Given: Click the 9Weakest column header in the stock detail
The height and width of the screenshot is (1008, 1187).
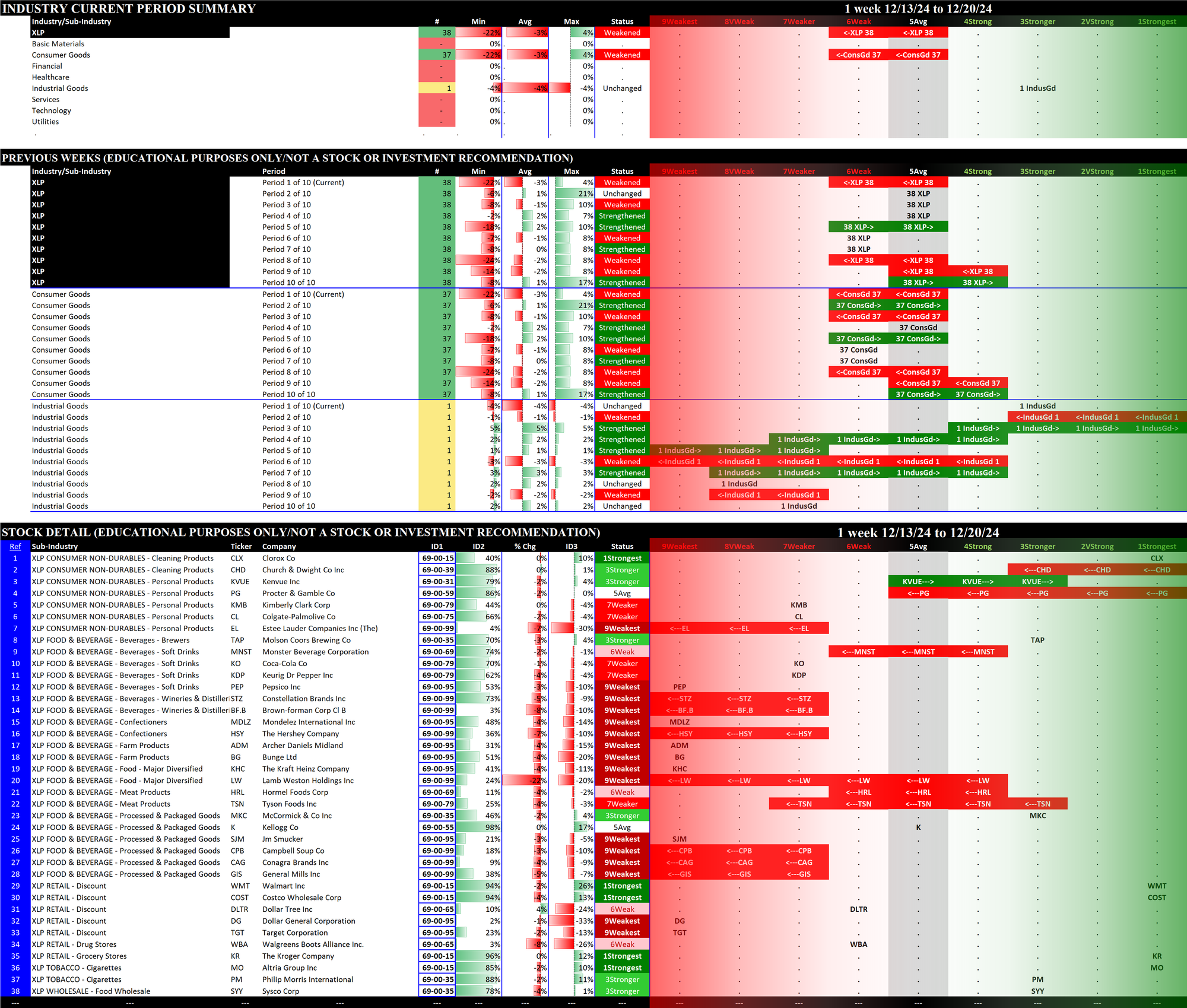Looking at the screenshot, I should 680,546.
